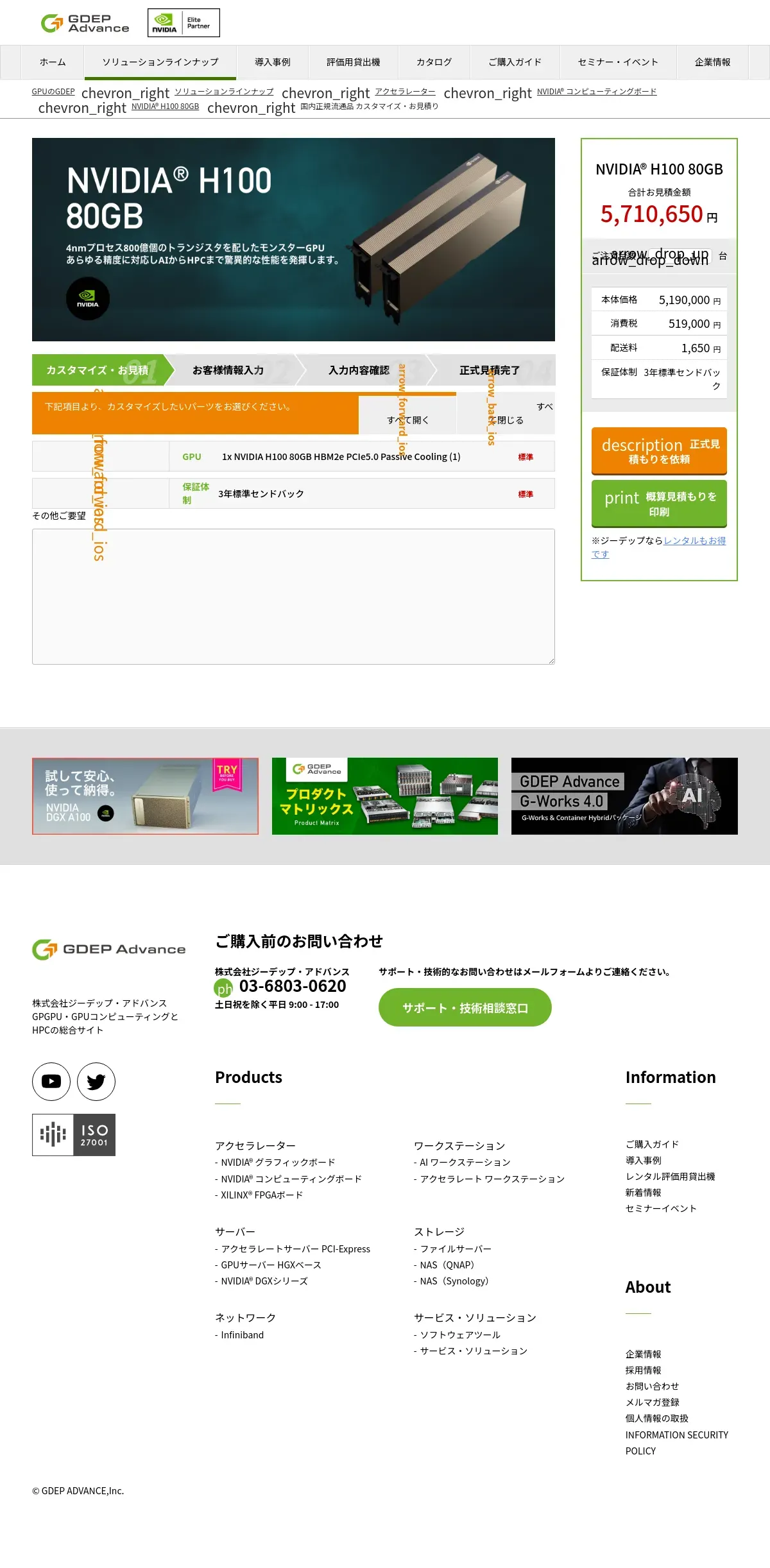The image size is (770, 1568).
Task: Click the green phone icon beside 03-6803-0620
Action: pyautogui.click(x=223, y=988)
